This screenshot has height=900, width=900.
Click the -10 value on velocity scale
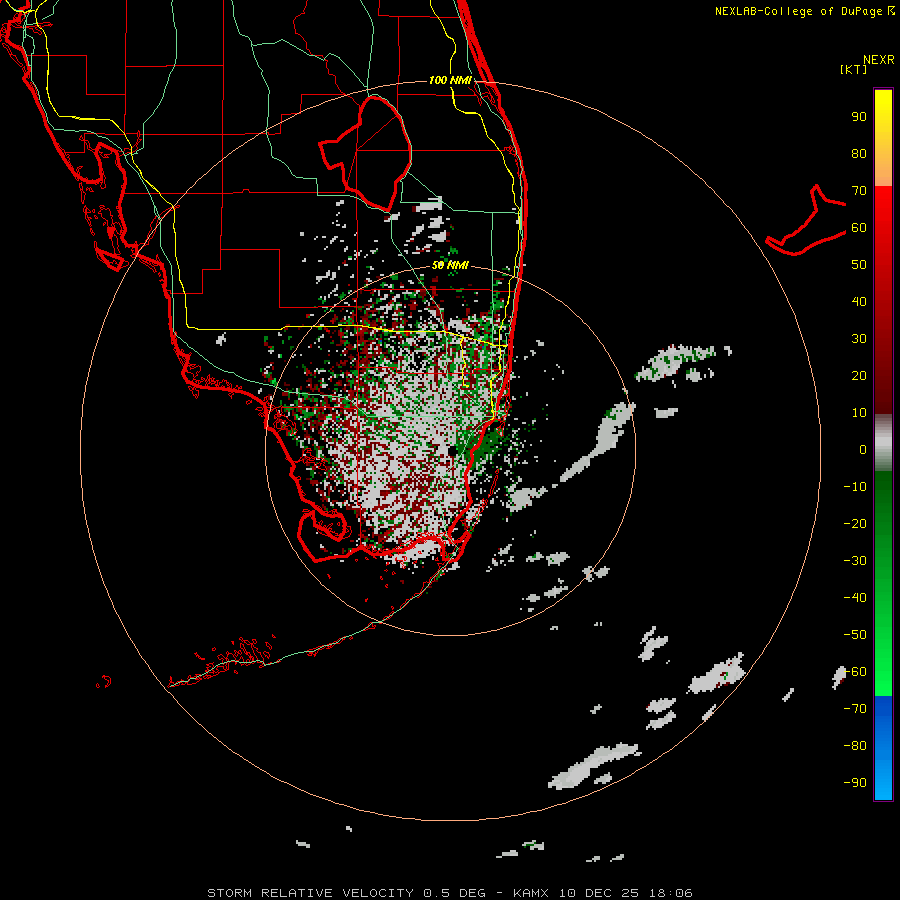[855, 487]
